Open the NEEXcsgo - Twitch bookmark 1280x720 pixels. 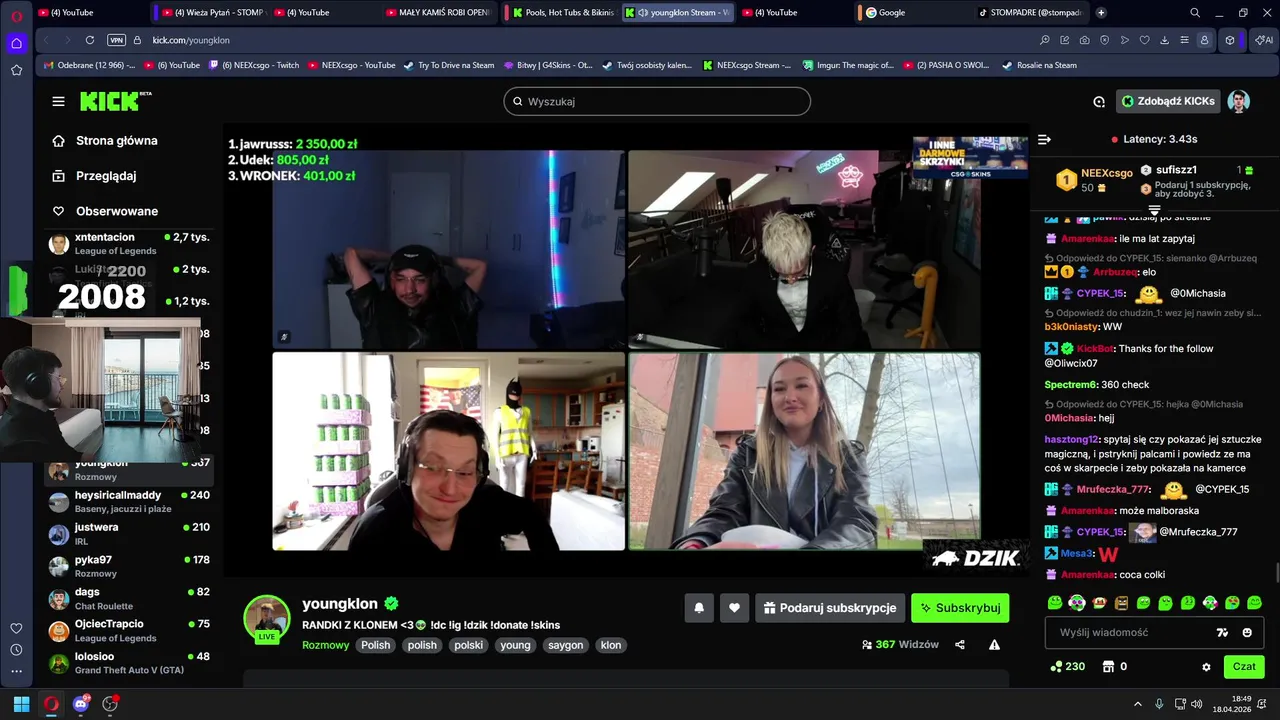253,65
